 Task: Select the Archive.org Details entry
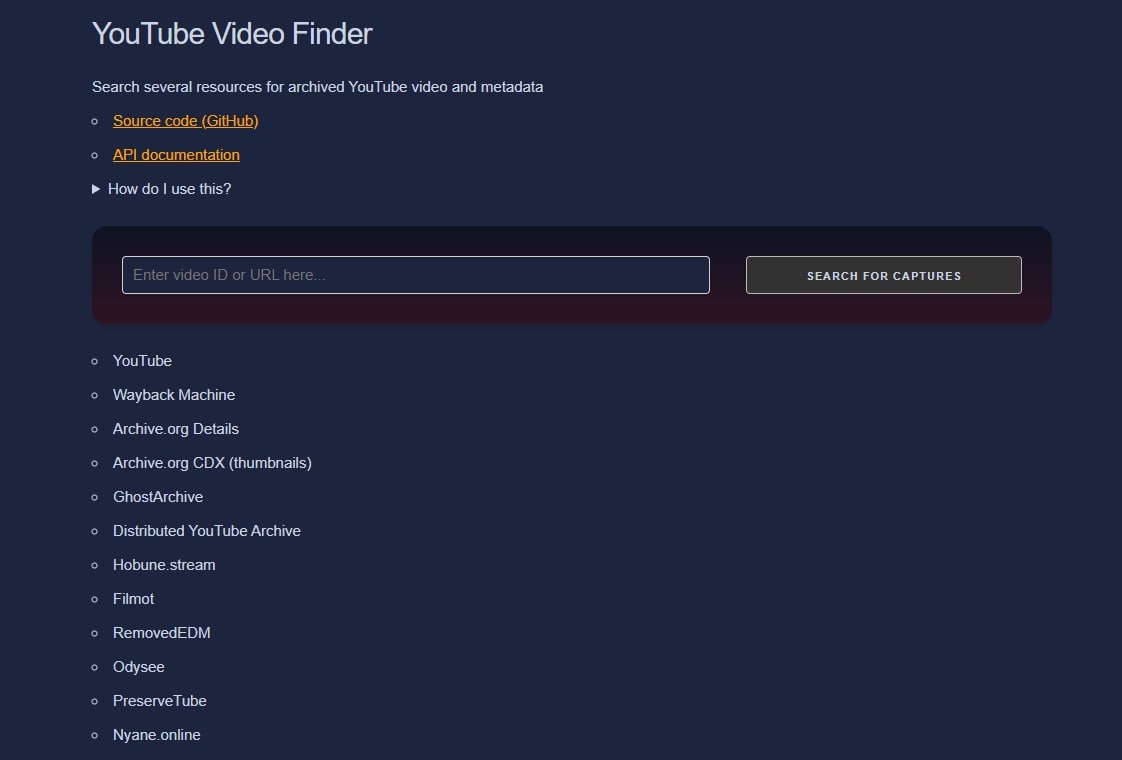click(x=176, y=429)
